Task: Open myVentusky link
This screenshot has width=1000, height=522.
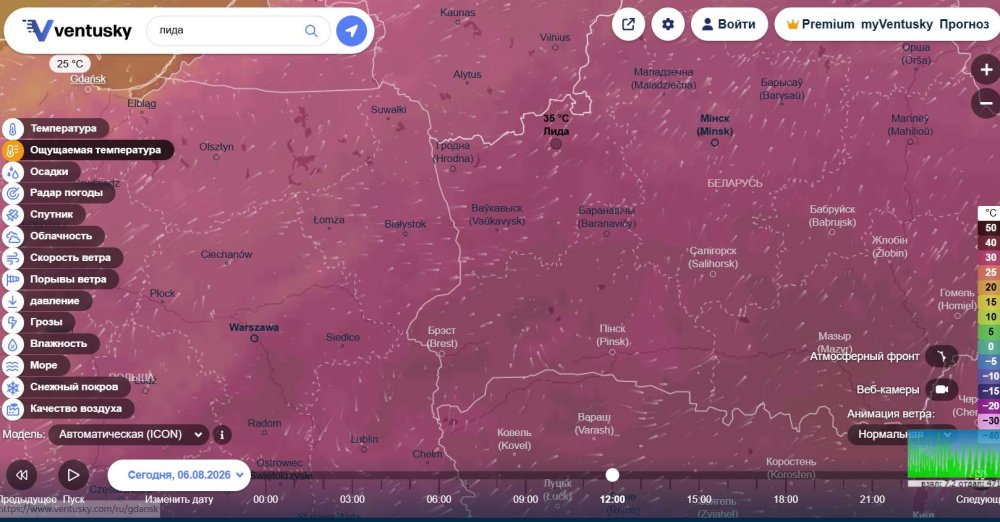Action: pos(897,24)
